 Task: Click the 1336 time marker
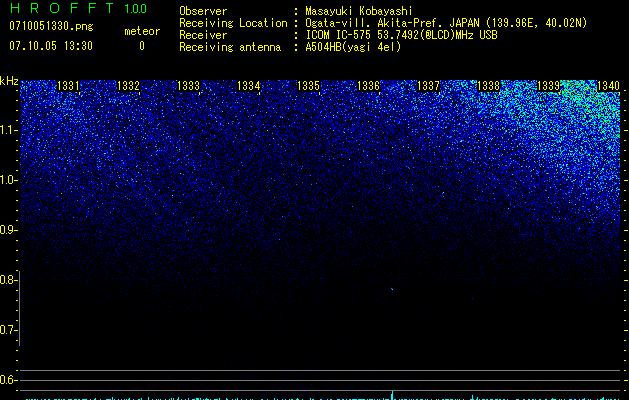coord(368,86)
